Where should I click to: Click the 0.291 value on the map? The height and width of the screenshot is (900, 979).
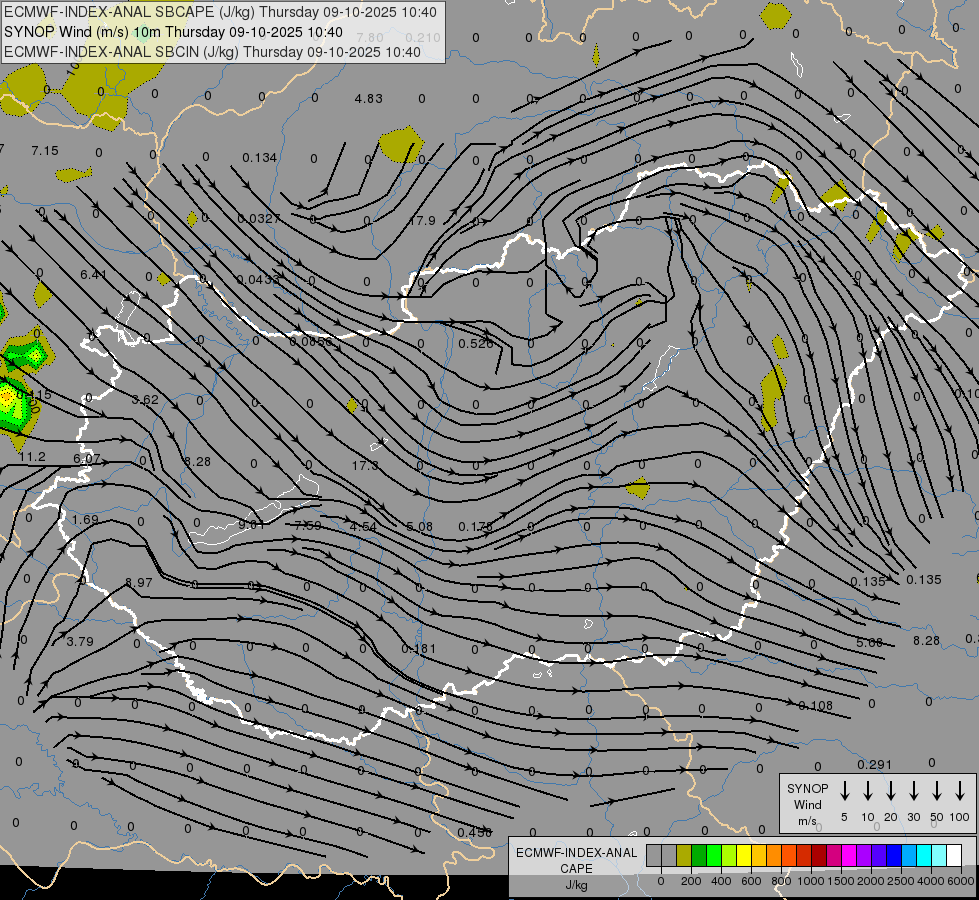tap(875, 764)
